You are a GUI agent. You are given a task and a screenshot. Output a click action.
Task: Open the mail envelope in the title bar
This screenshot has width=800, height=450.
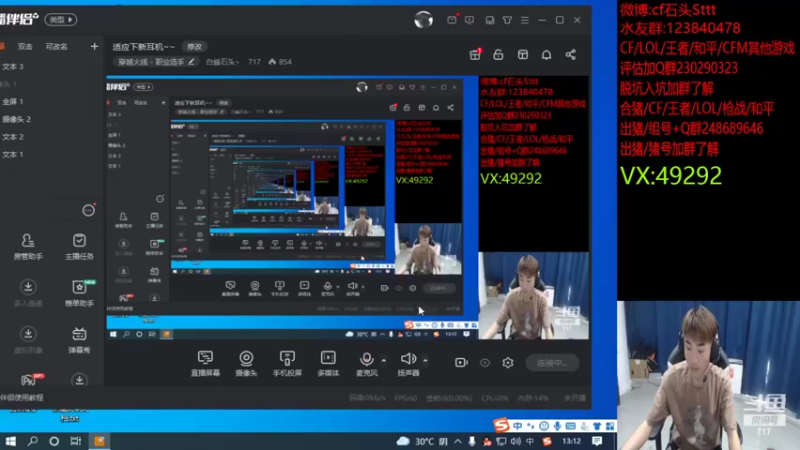coord(452,20)
